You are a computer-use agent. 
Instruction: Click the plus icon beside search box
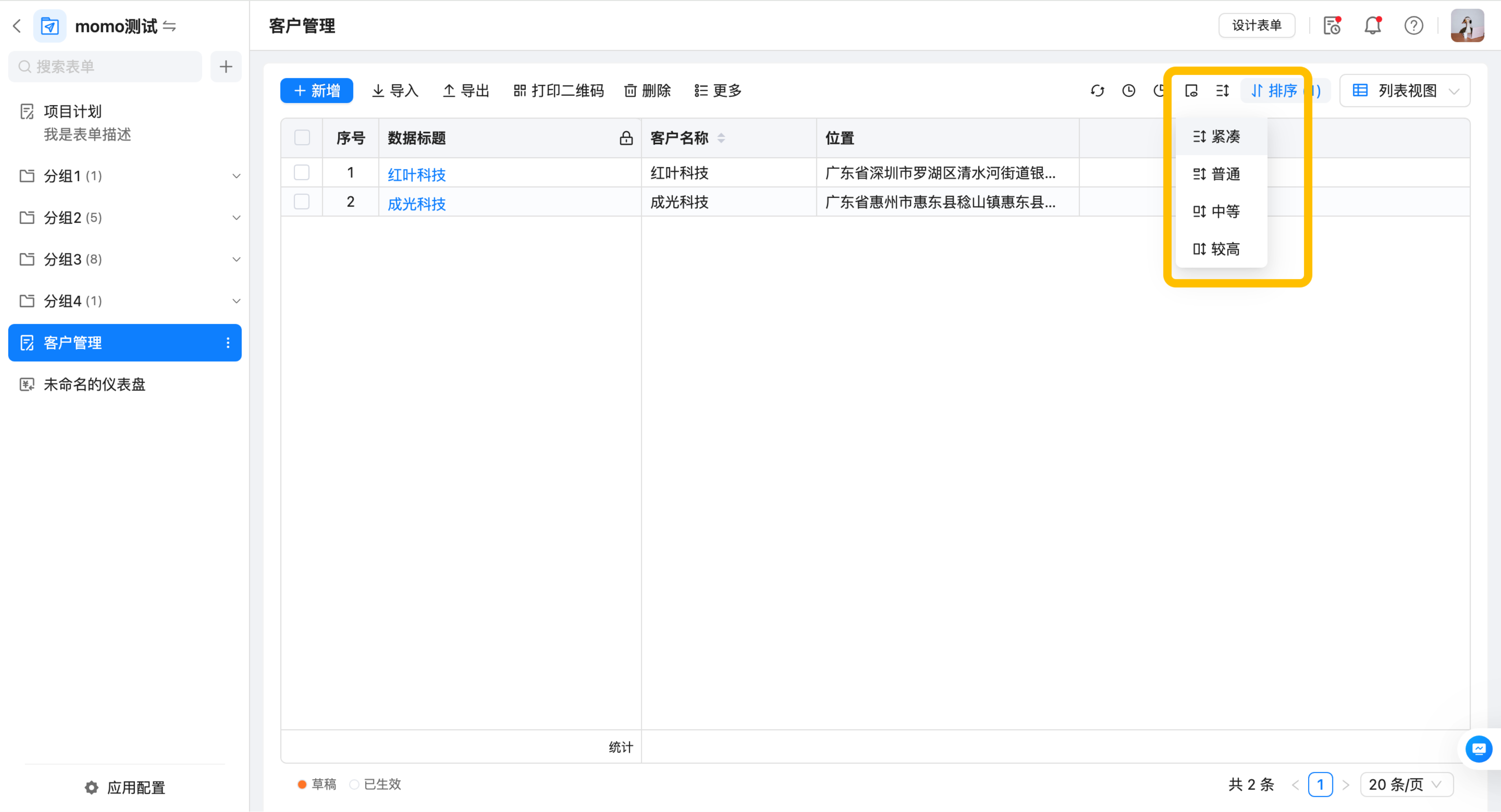[x=225, y=67]
